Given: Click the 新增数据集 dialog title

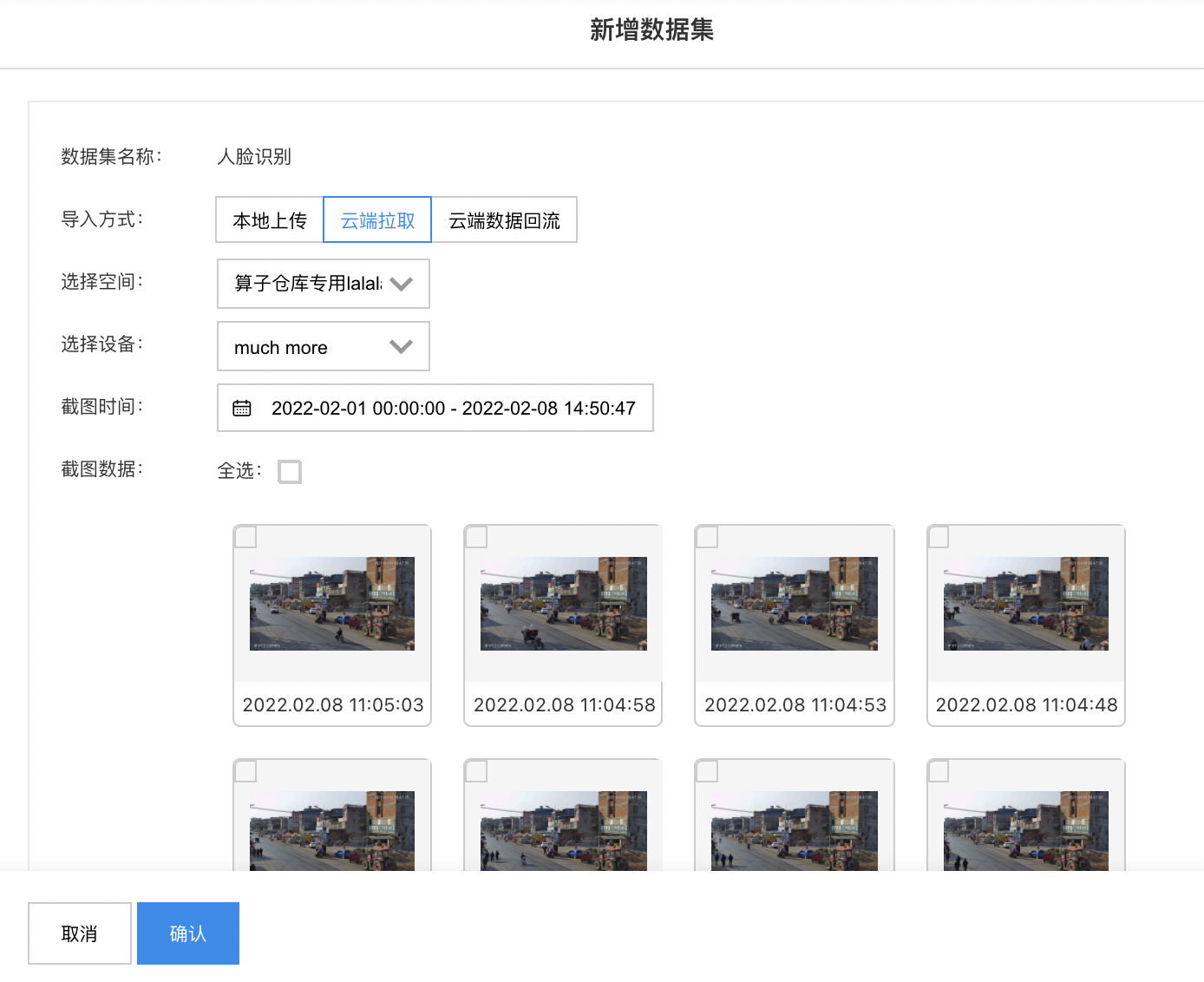Looking at the screenshot, I should coord(651,30).
